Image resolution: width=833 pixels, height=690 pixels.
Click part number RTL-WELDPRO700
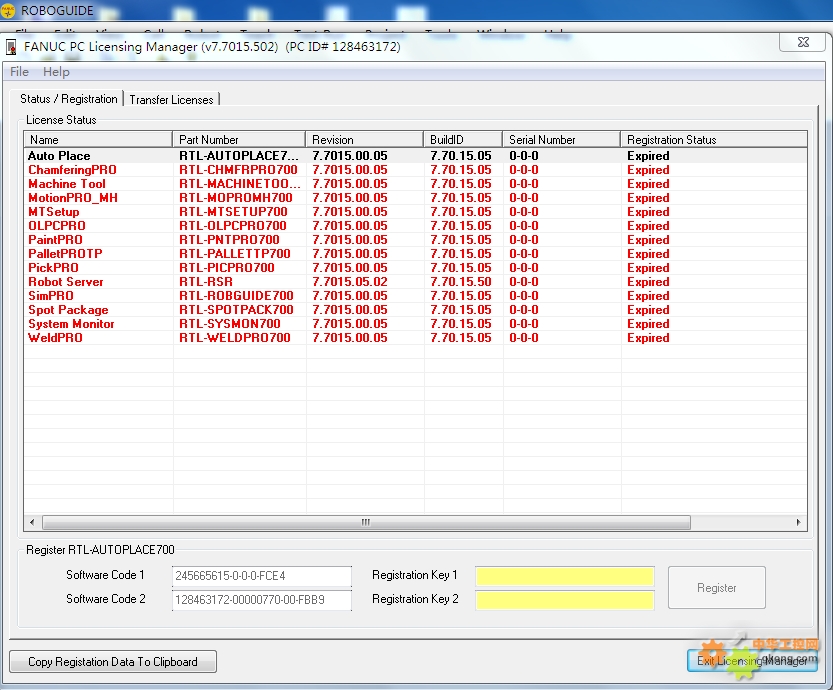[x=234, y=338]
